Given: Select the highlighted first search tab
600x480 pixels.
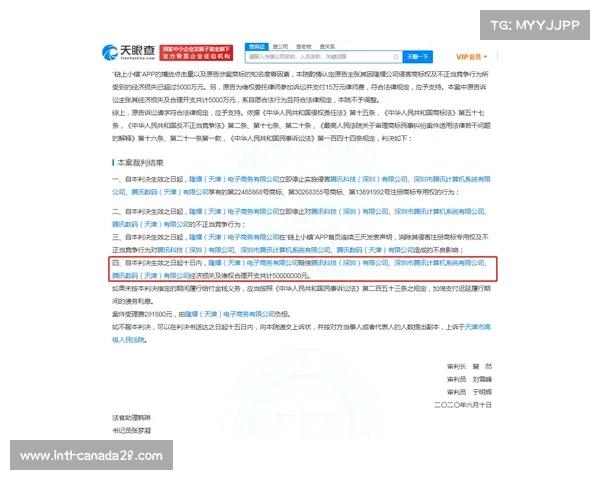Looking at the screenshot, I should click(x=257, y=47).
